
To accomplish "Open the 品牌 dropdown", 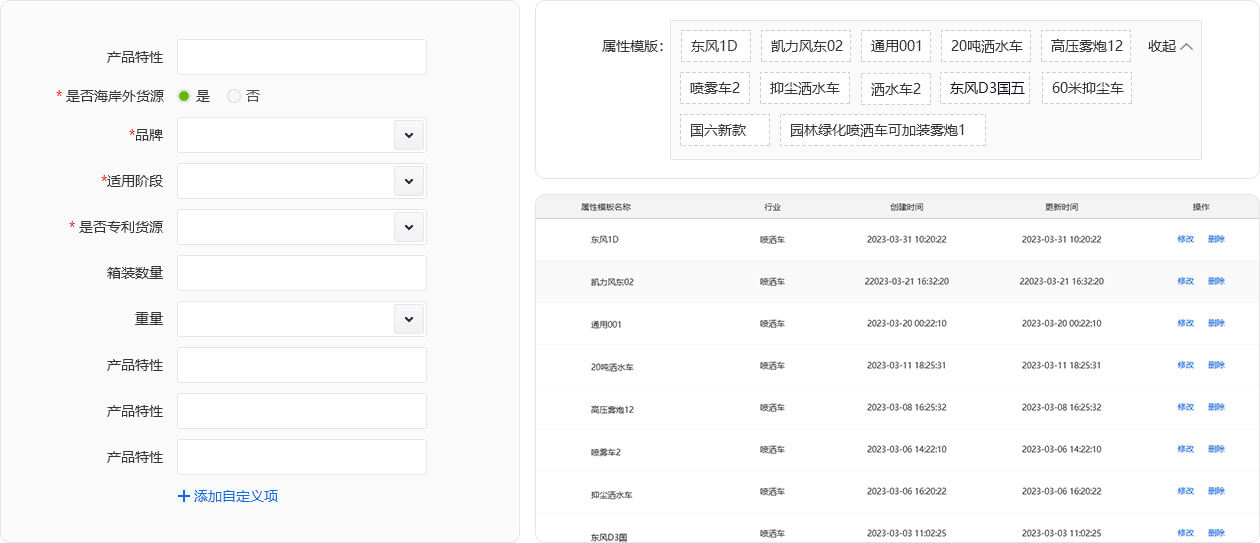I will [x=408, y=135].
